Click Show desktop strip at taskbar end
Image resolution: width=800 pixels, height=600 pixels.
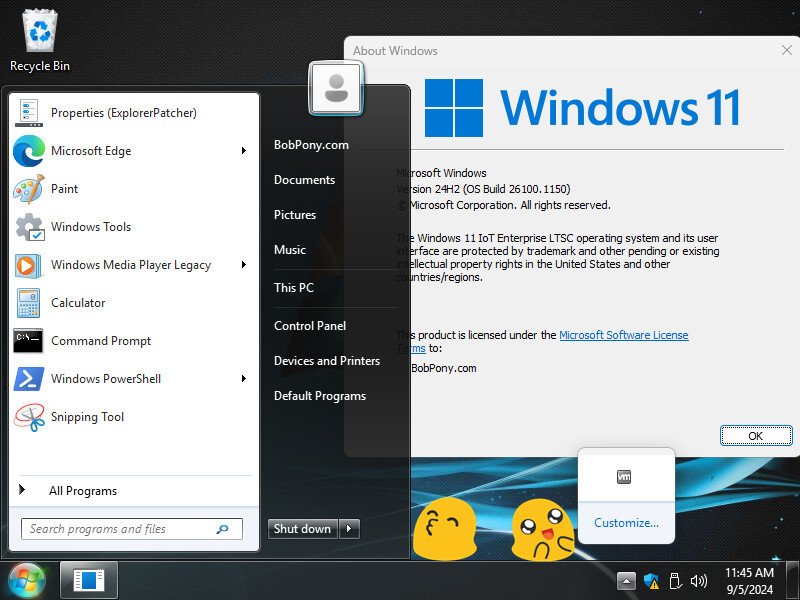click(792, 581)
